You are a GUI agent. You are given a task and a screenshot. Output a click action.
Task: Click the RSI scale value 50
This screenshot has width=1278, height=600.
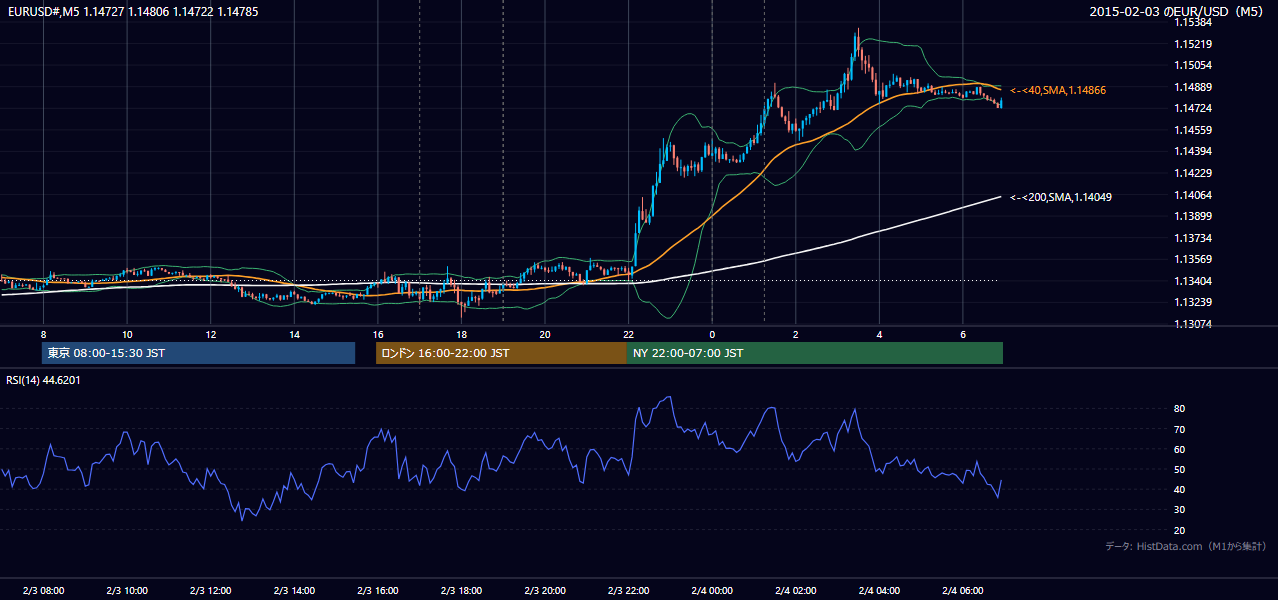point(1180,469)
